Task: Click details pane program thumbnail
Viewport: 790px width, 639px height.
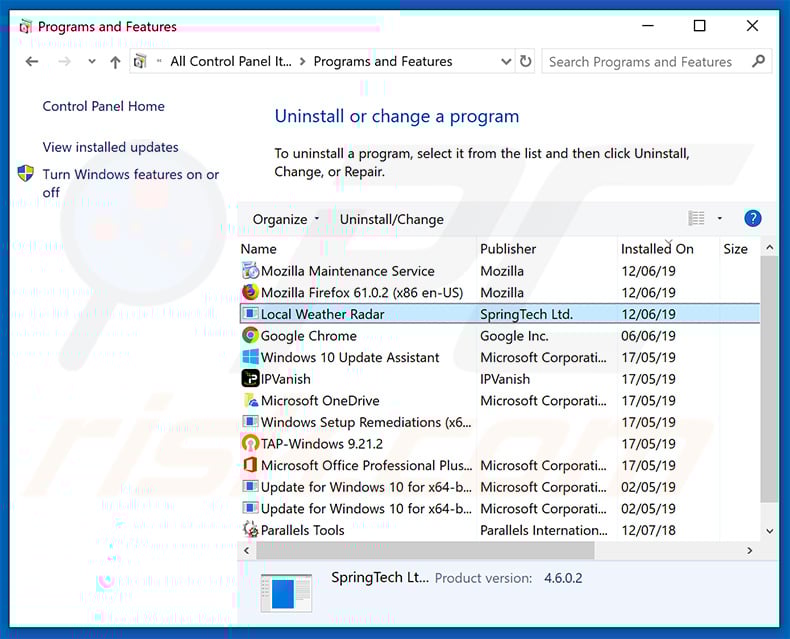Action: tap(286, 593)
